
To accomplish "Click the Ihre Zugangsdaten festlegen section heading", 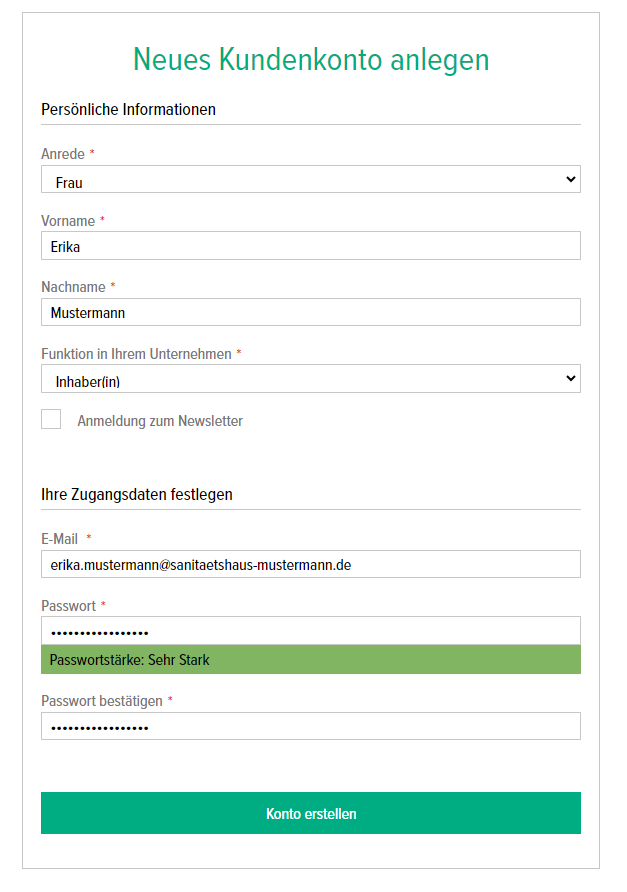I will coord(137,494).
